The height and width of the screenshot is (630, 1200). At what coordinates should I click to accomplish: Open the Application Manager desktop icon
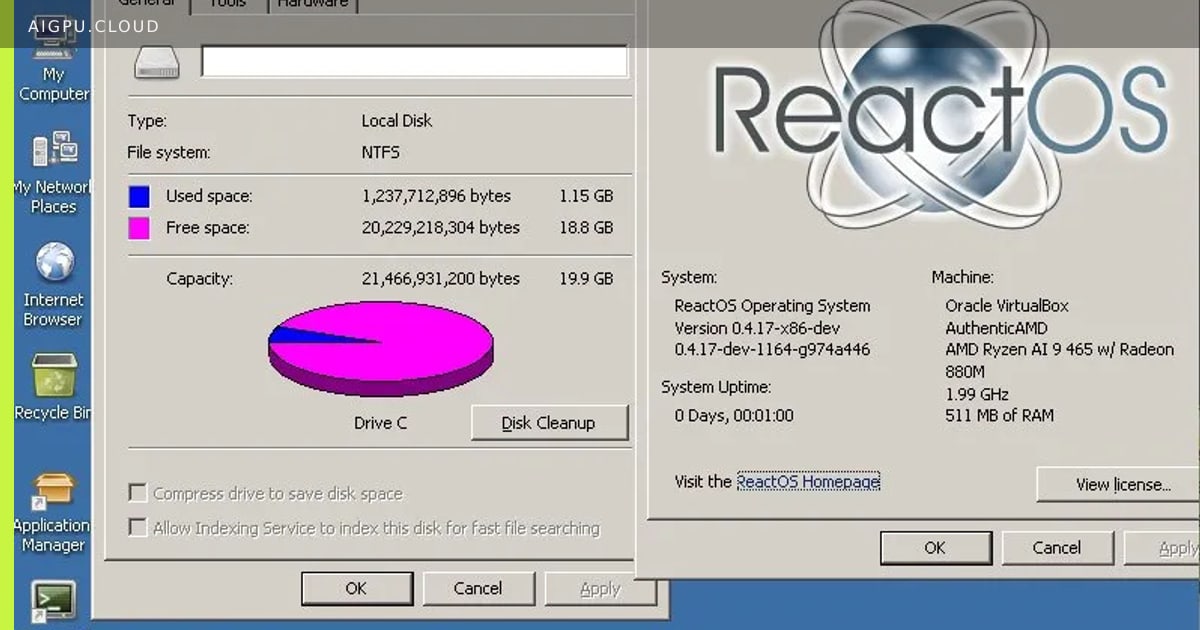tap(53, 513)
